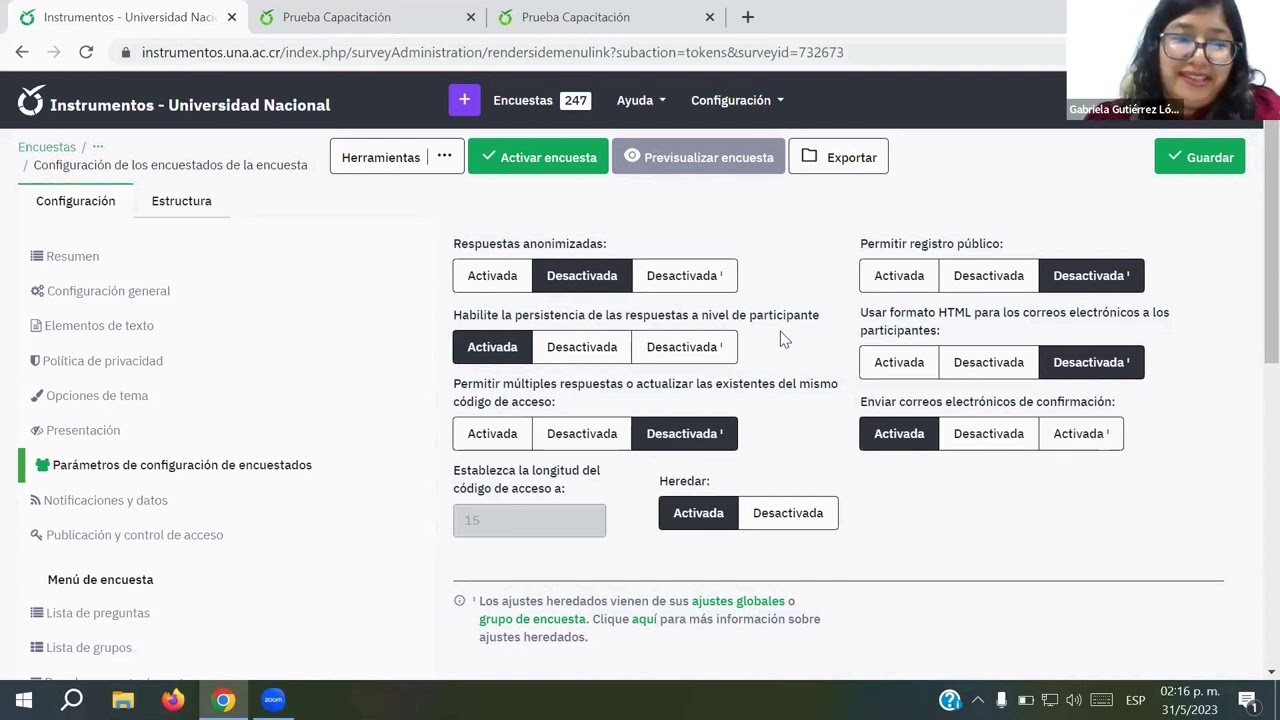This screenshot has height=720, width=1280.
Task: Click the LimeSurvey logo in header
Action: pyautogui.click(x=31, y=101)
